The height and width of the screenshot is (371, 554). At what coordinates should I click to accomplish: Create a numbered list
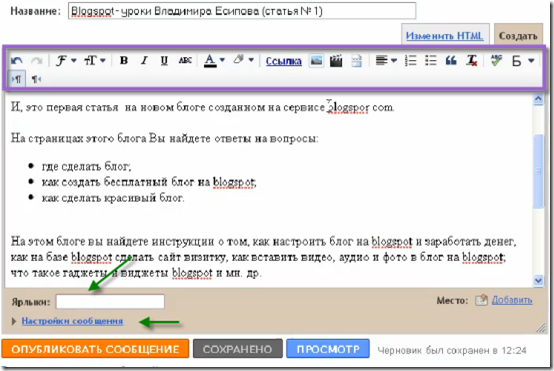(x=411, y=61)
